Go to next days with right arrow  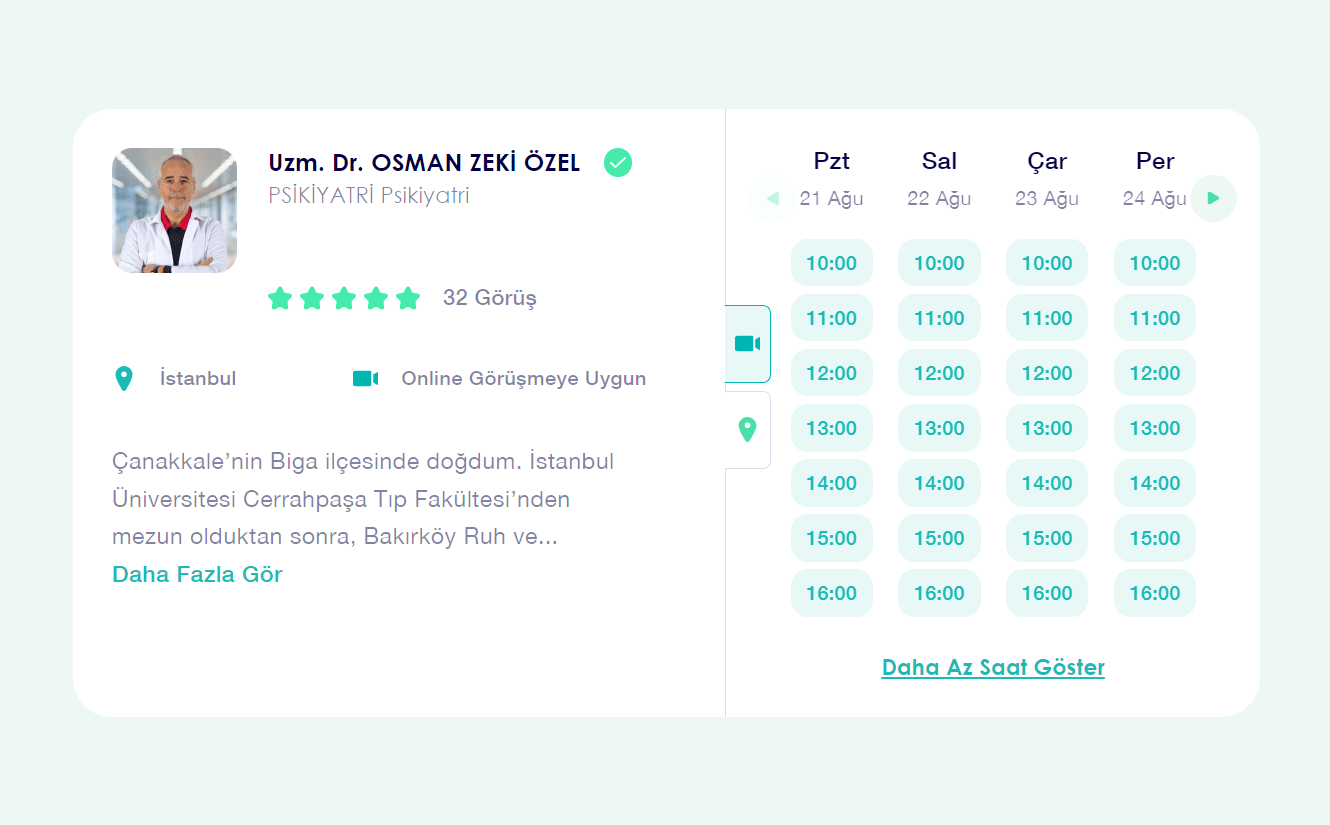(x=1213, y=198)
